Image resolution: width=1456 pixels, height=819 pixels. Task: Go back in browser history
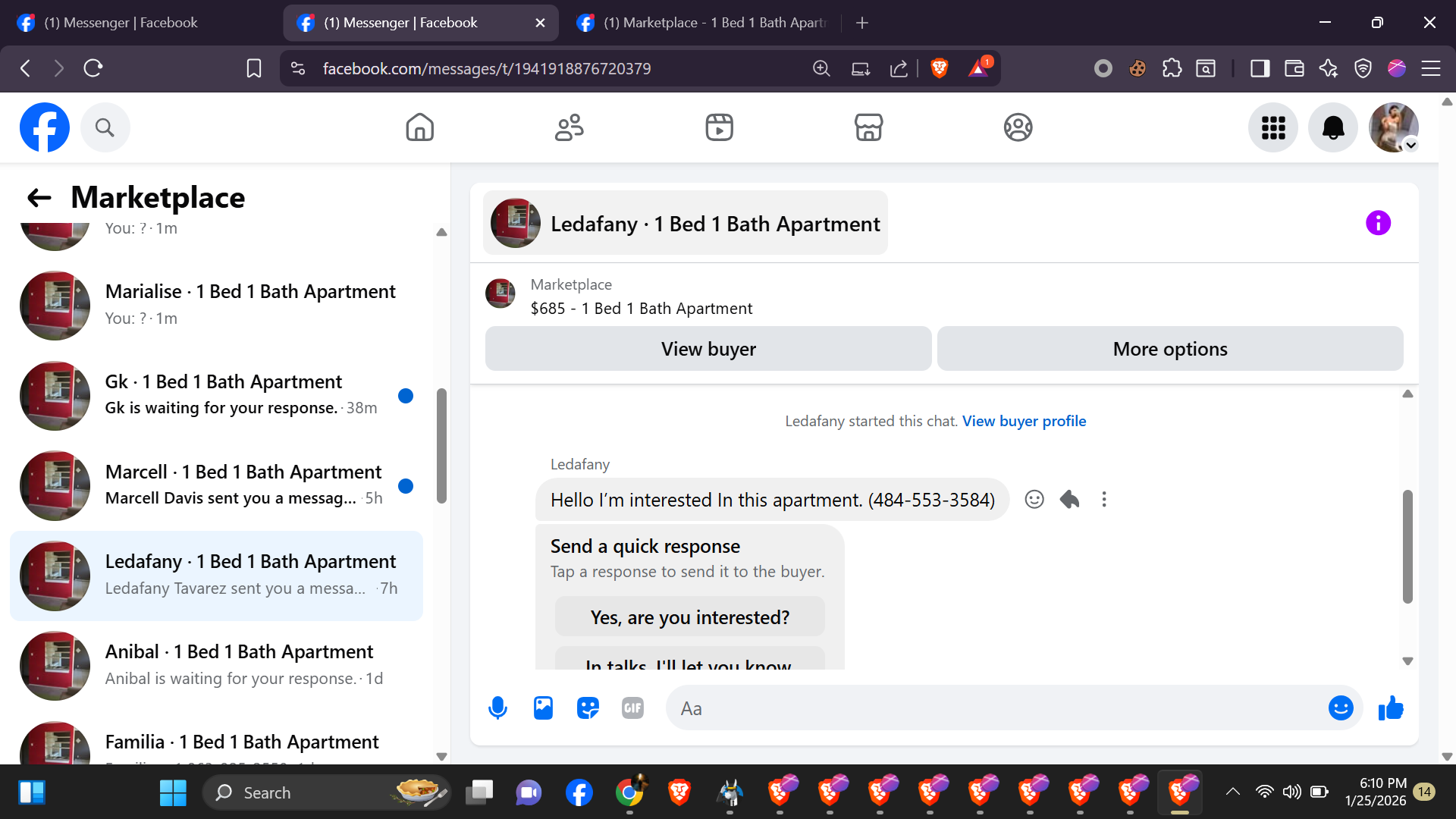[26, 68]
